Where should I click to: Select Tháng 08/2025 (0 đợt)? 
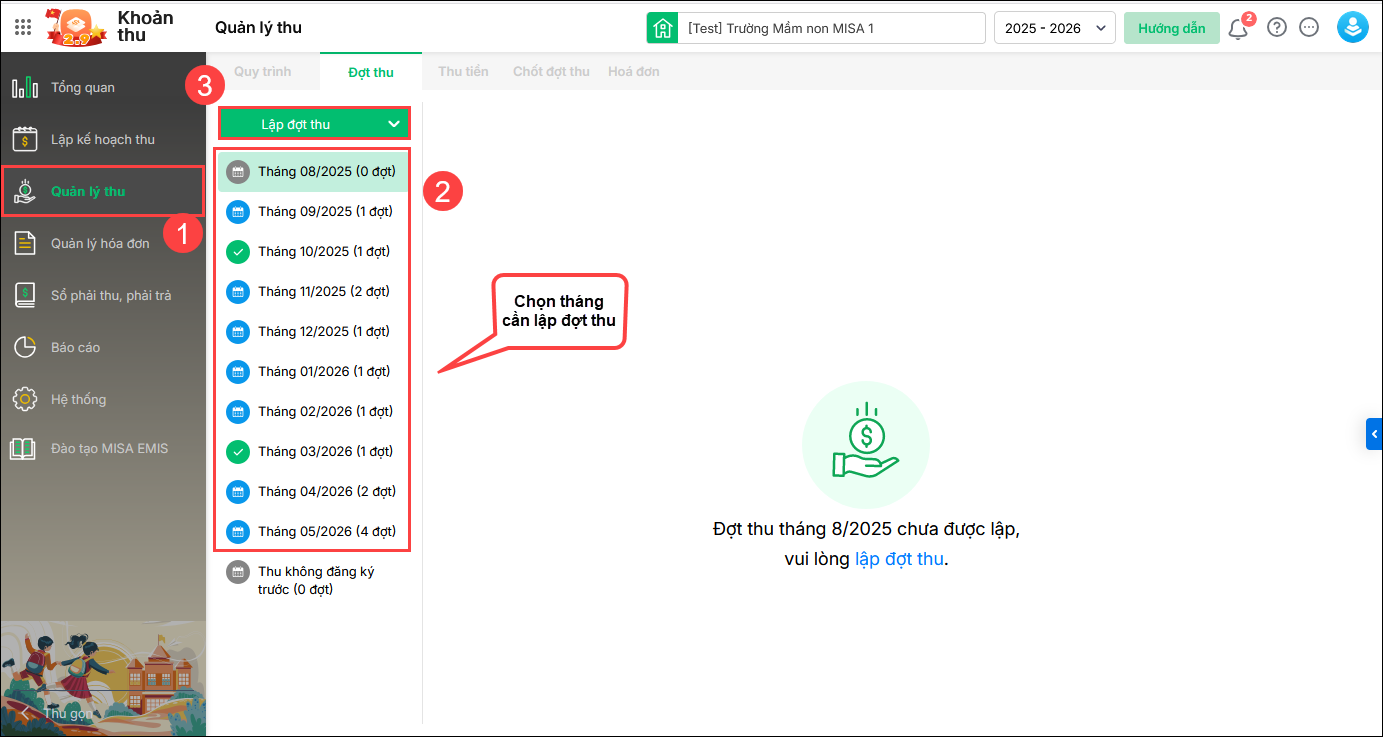pyautogui.click(x=313, y=172)
